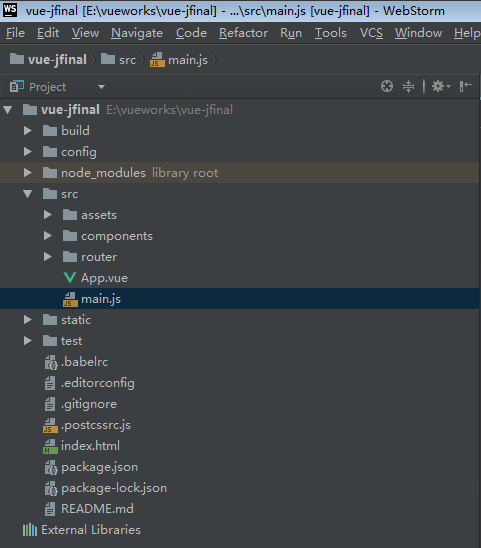Open the VCS menu

(371, 33)
